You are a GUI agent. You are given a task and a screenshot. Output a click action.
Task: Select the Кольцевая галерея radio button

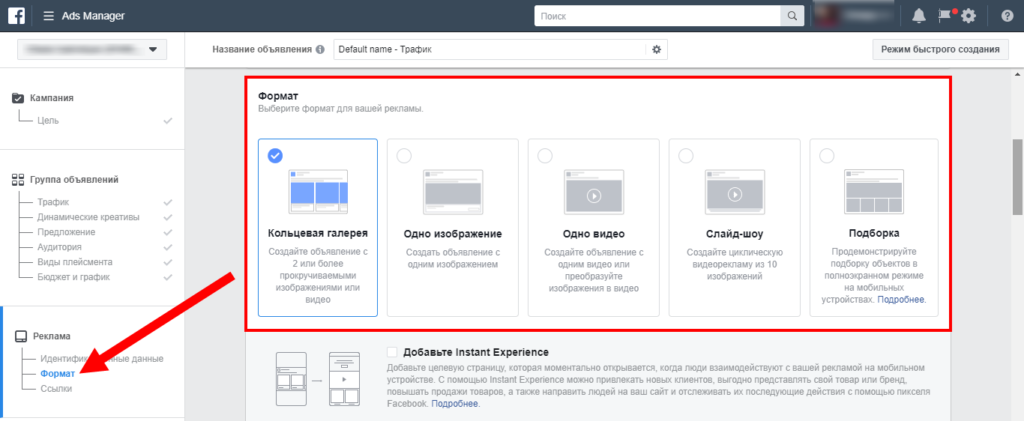point(276,156)
